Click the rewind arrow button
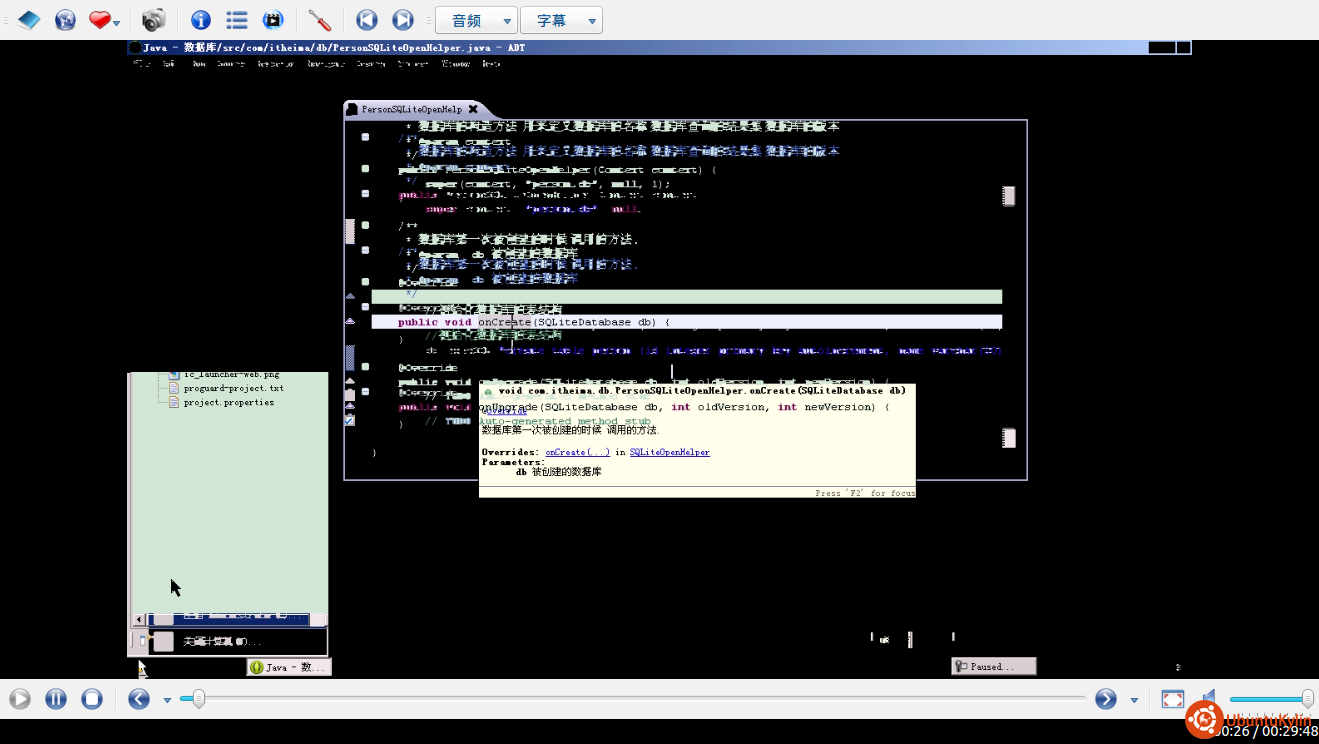The width and height of the screenshot is (1319, 744). [x=139, y=699]
